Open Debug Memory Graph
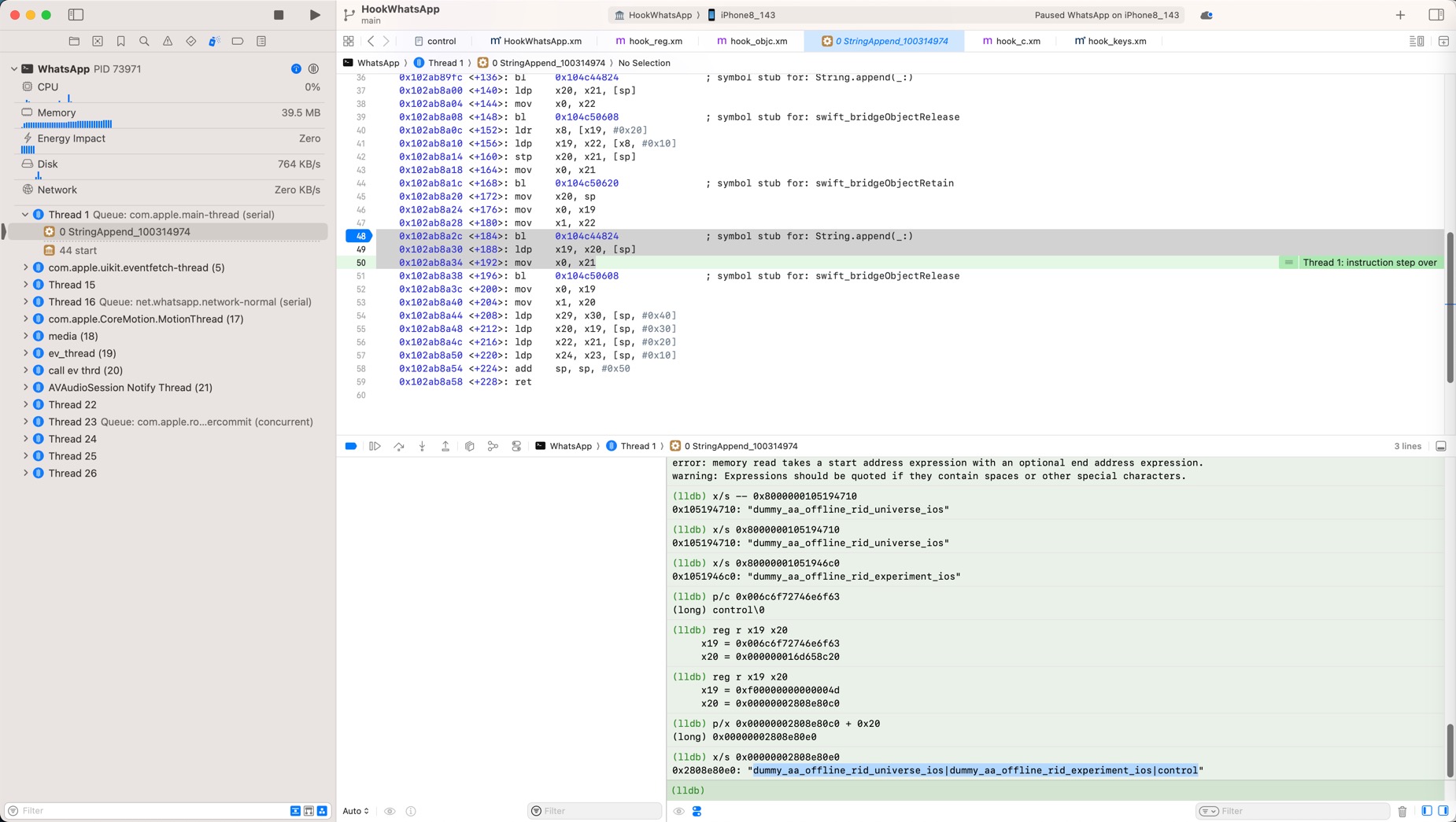This screenshot has width=1456, height=822. pyautogui.click(x=493, y=446)
